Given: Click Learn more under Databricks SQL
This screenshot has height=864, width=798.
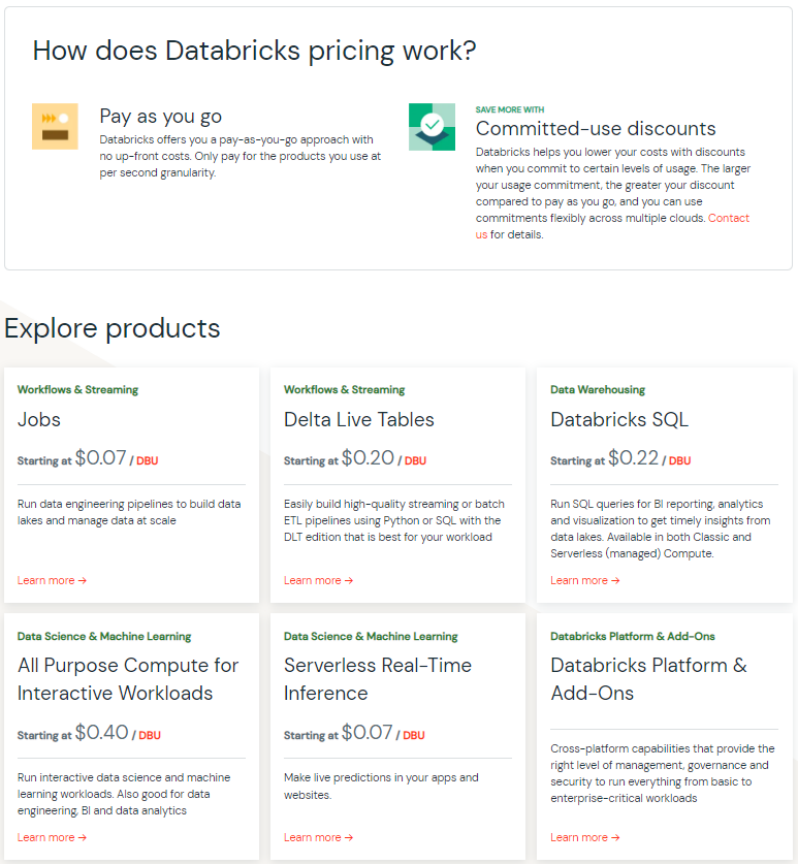Looking at the screenshot, I should tap(585, 580).
